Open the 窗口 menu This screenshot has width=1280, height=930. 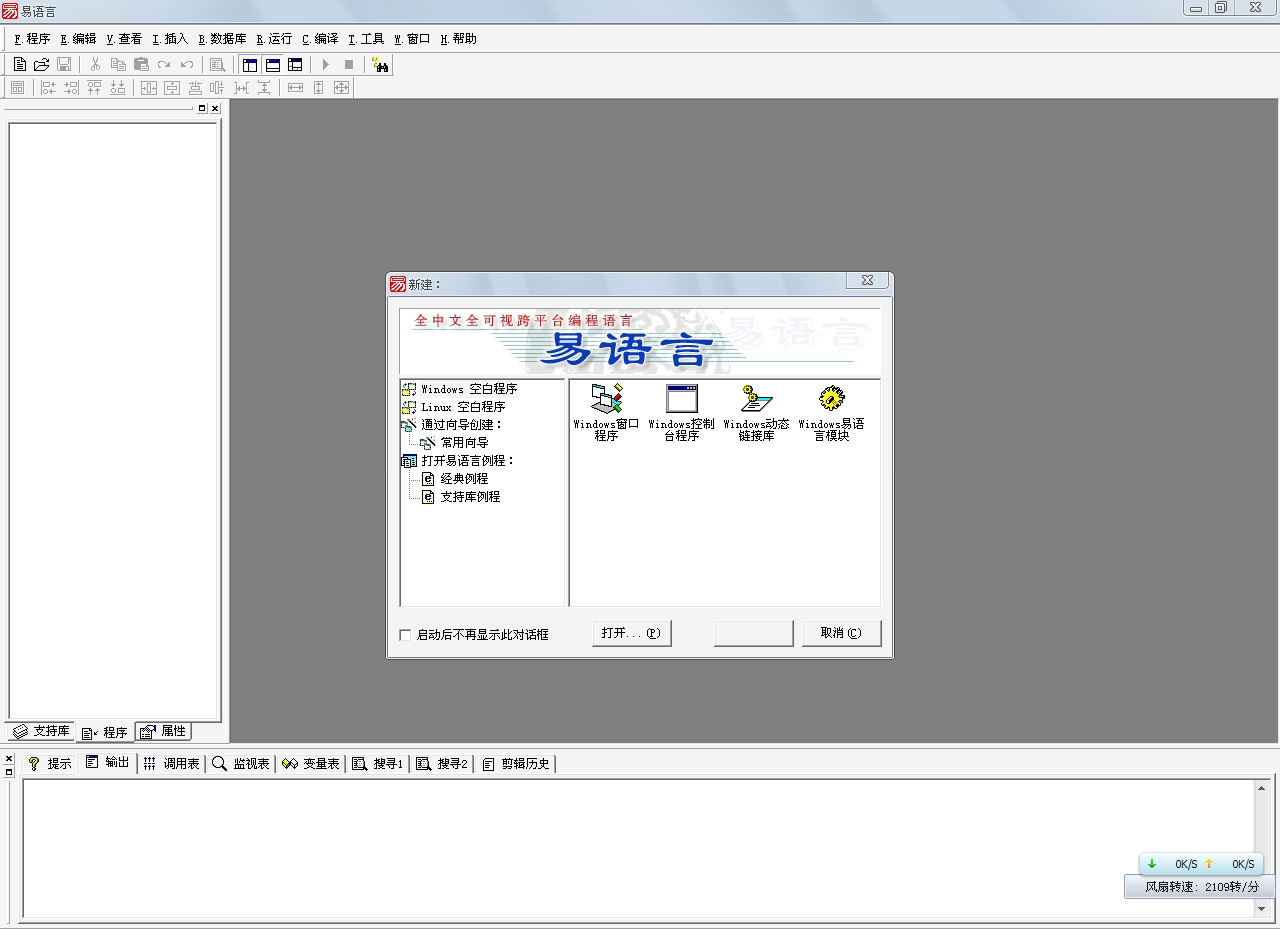point(412,39)
